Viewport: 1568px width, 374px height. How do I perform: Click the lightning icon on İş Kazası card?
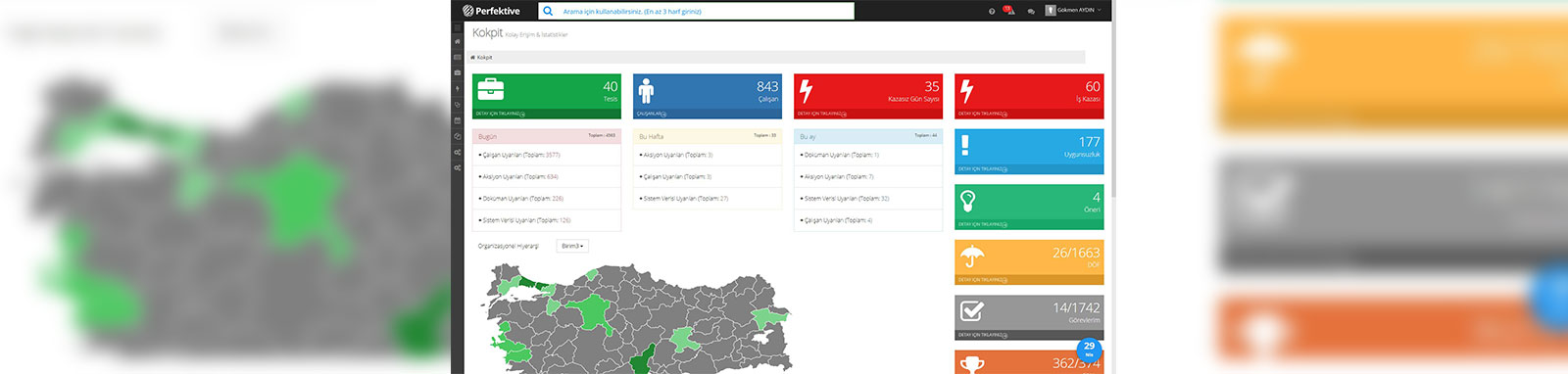point(967,91)
